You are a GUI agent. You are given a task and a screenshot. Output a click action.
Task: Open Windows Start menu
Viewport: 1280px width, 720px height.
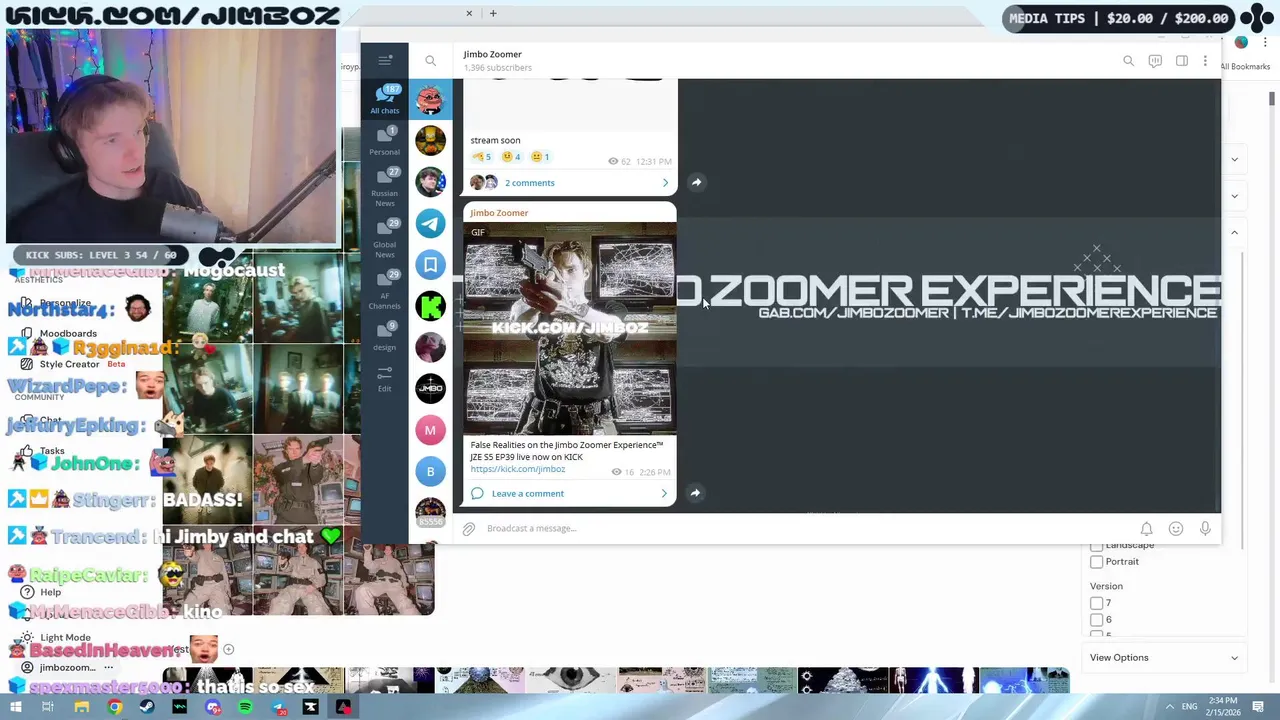coord(15,707)
